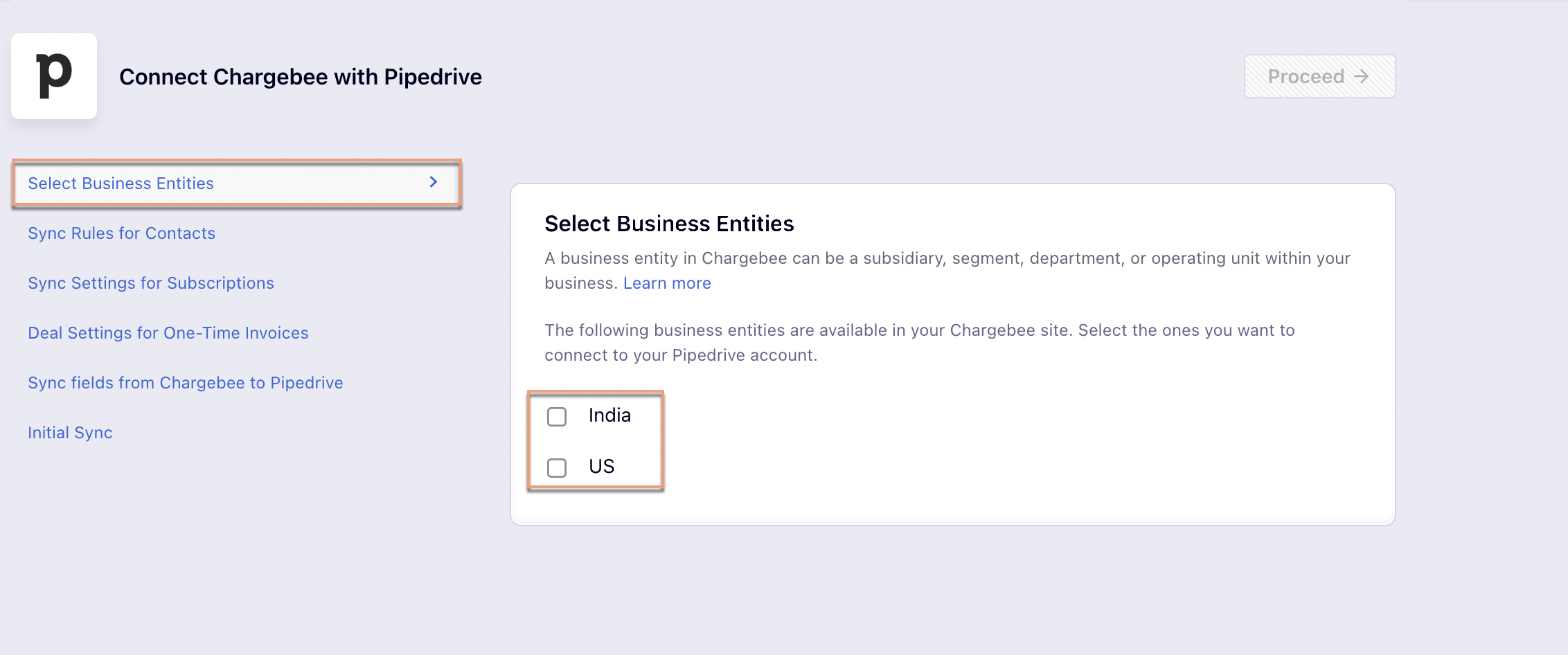Open the Learn more link
Screen dimensions: 1568x655
(x=666, y=283)
